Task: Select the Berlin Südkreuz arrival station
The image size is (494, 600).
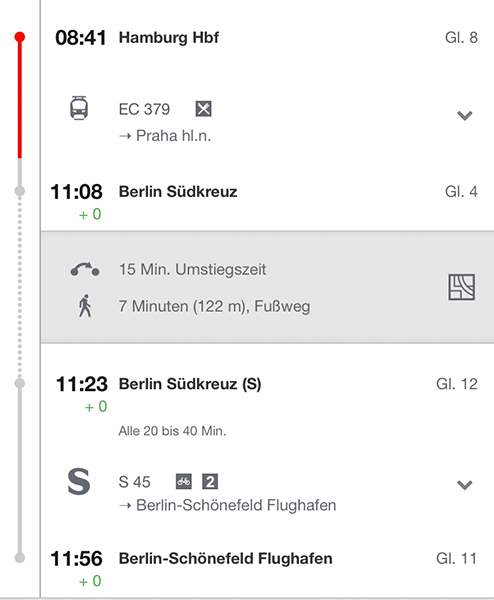Action: tap(178, 192)
